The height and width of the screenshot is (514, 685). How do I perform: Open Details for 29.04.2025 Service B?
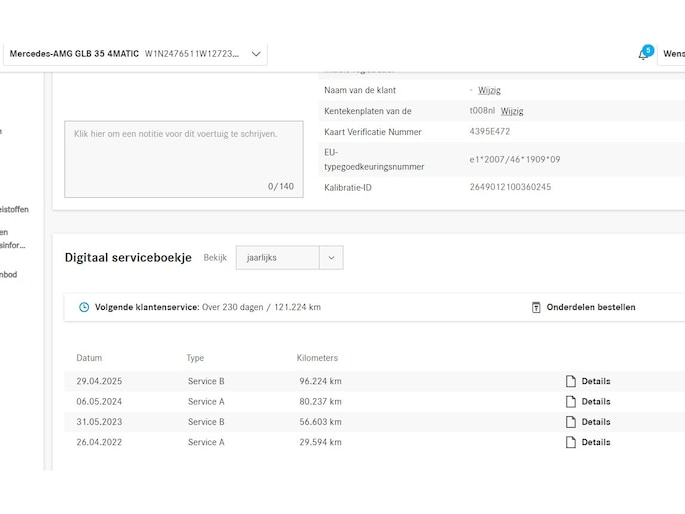[596, 381]
